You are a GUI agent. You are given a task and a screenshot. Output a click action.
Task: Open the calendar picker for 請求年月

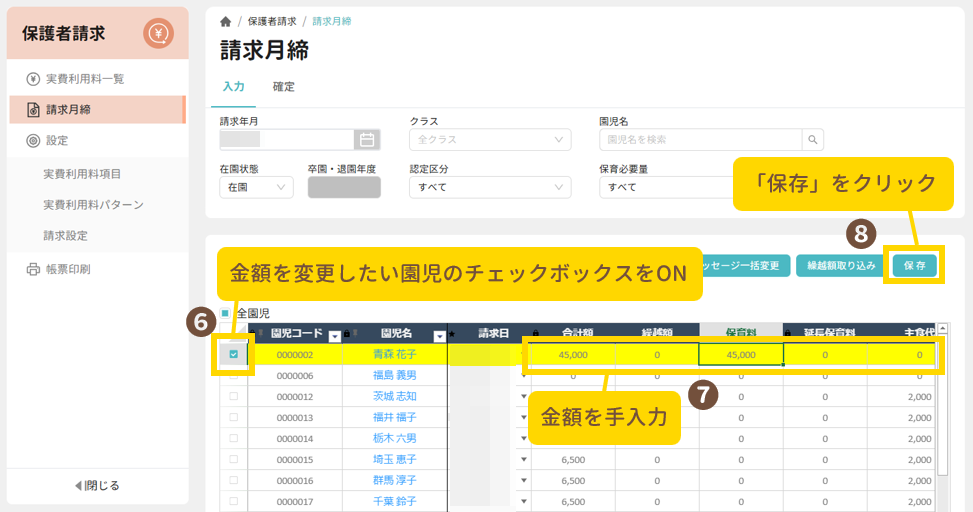tap(367, 140)
